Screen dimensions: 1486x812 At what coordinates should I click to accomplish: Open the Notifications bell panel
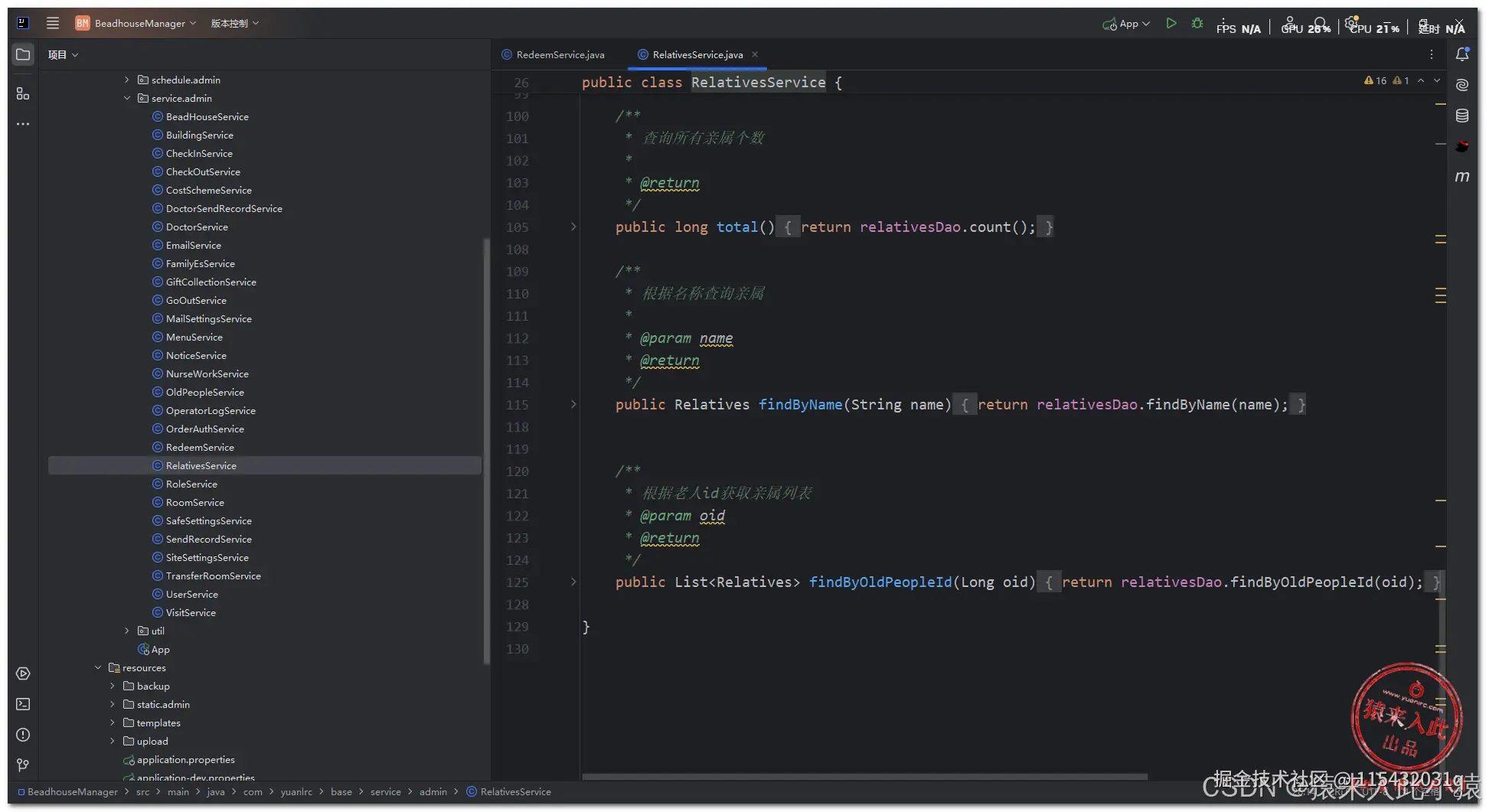(1462, 54)
